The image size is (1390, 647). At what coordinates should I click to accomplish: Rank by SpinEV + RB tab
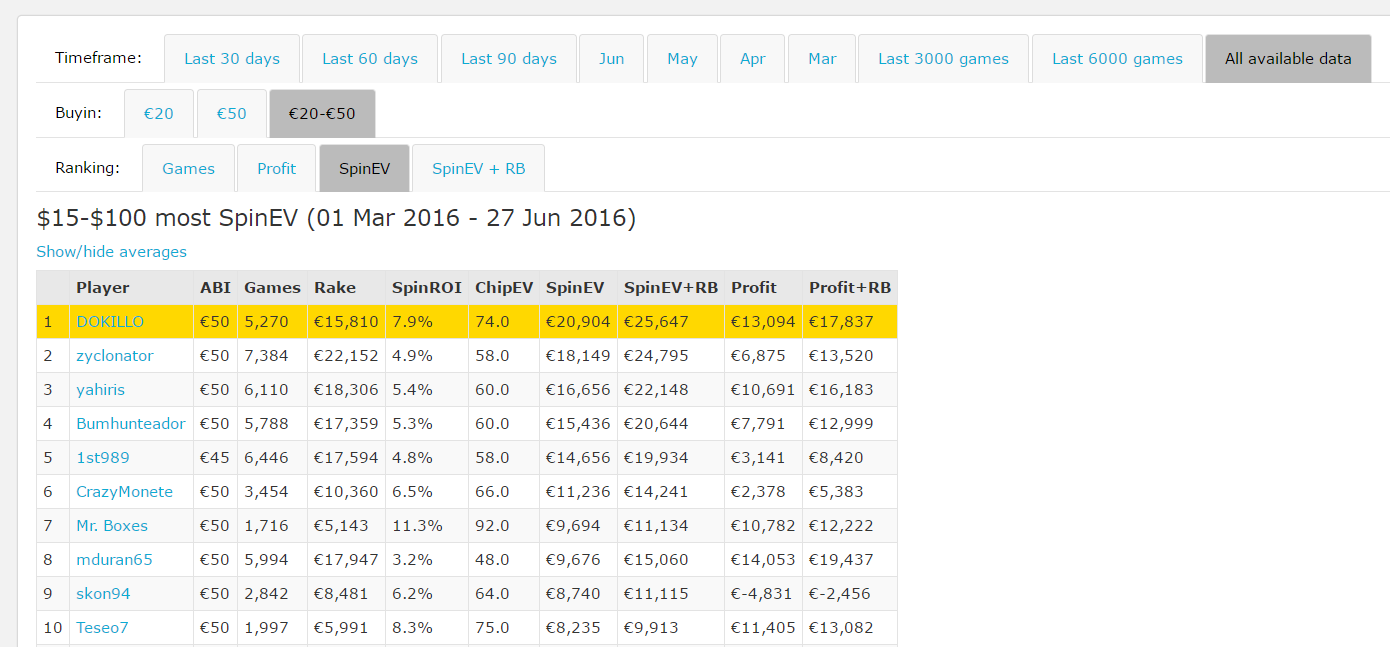478,168
